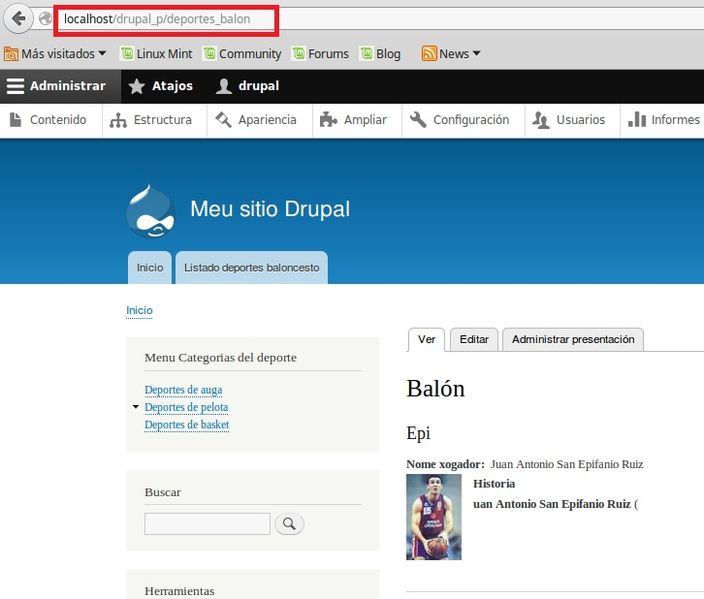704x599 pixels.
Task: Open the Deportes de auga link
Action: click(183, 390)
